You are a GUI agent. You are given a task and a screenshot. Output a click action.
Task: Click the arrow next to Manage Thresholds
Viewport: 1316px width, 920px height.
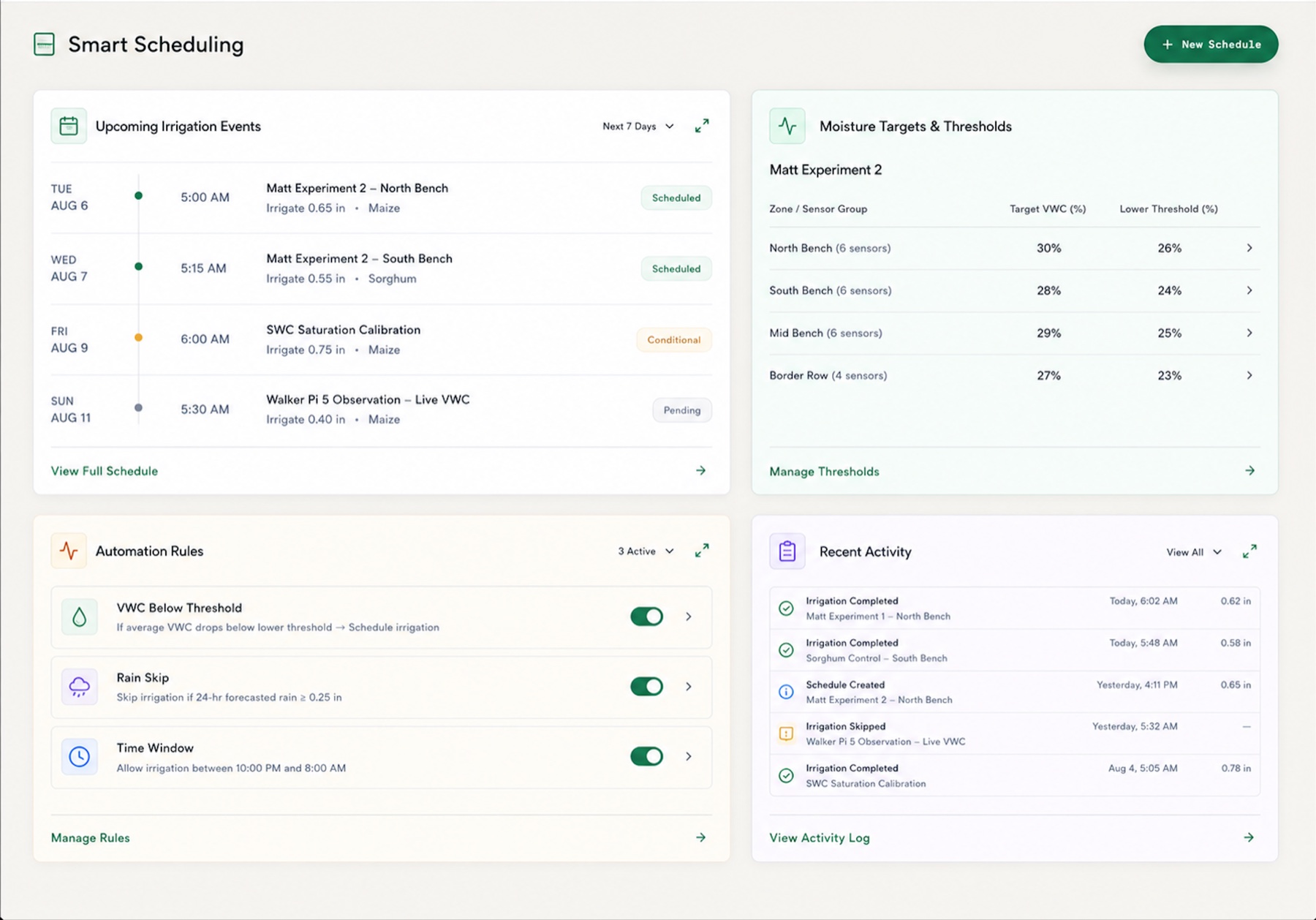pos(1249,470)
